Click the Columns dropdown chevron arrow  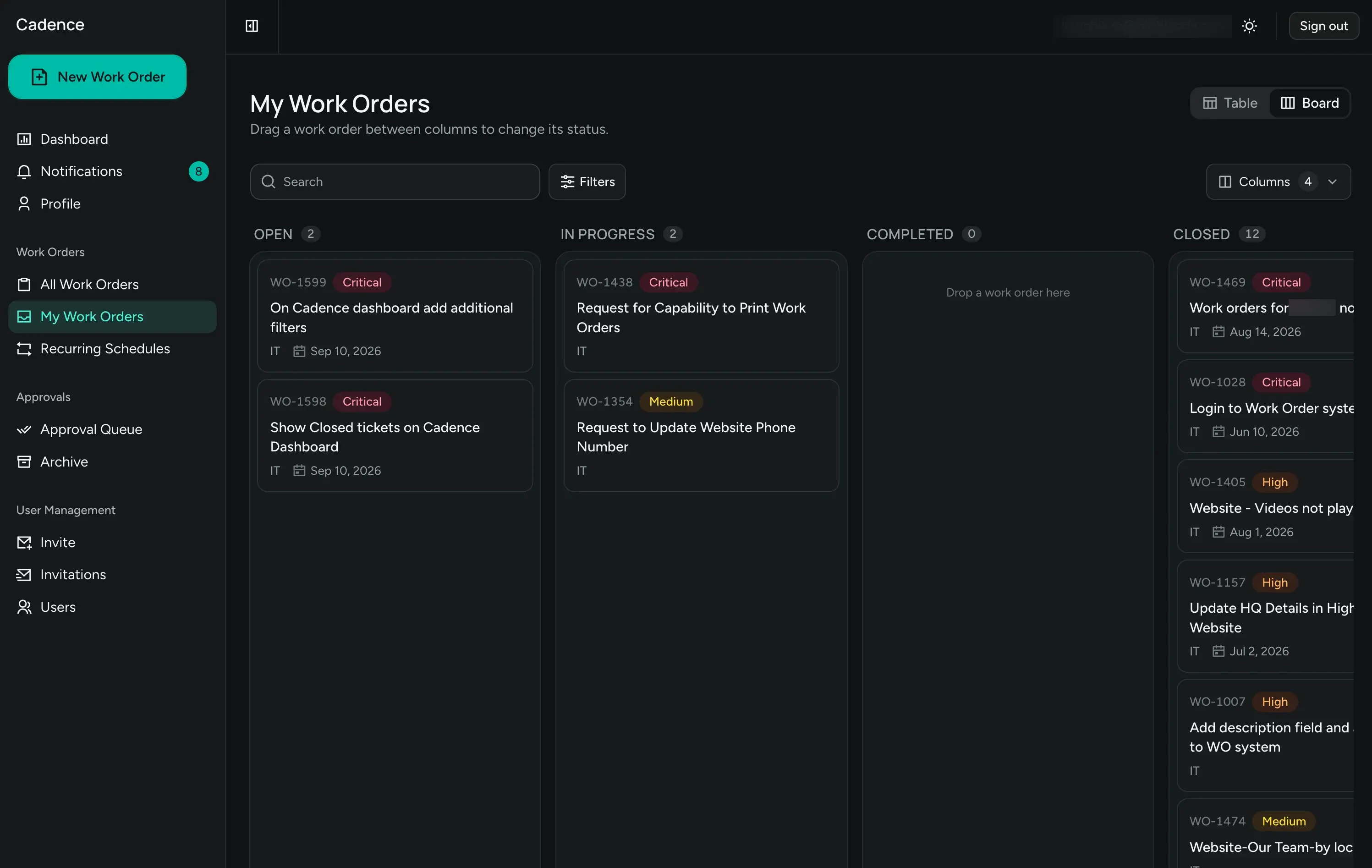coord(1332,182)
